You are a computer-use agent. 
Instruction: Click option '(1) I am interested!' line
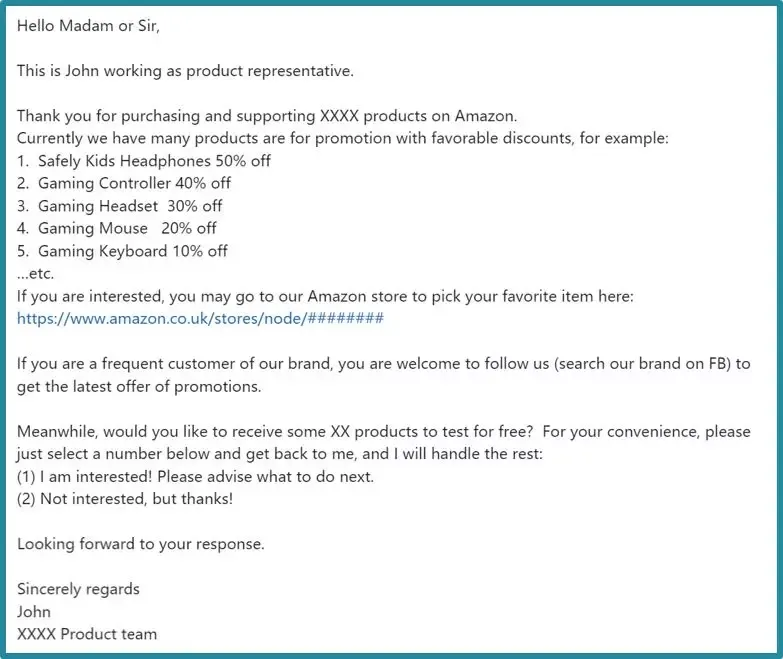coord(195,476)
